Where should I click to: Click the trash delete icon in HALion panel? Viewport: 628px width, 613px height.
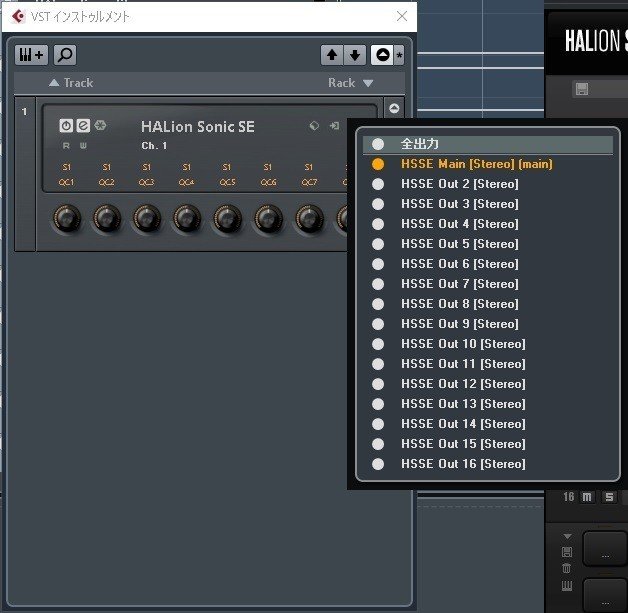pos(566,568)
